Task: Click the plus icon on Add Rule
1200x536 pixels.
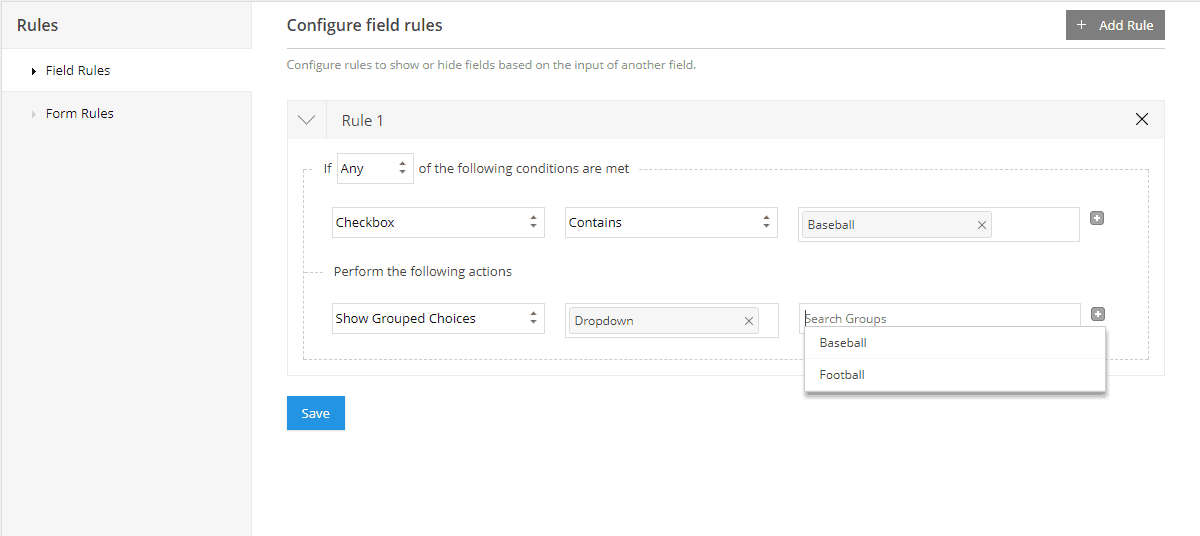Action: (1081, 25)
